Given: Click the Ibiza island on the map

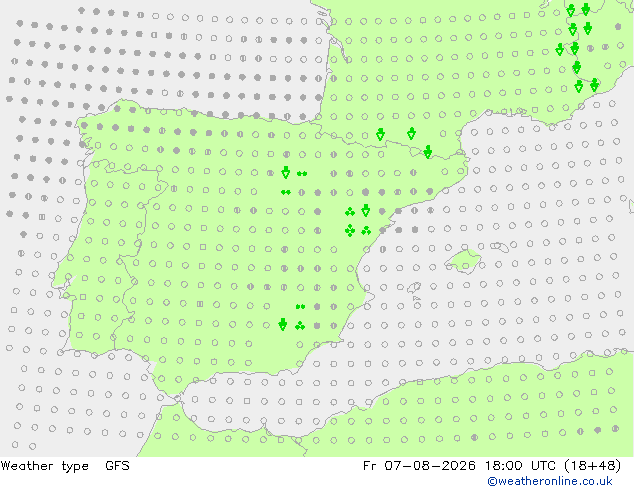Looking at the screenshot, I should pyautogui.click(x=413, y=288).
